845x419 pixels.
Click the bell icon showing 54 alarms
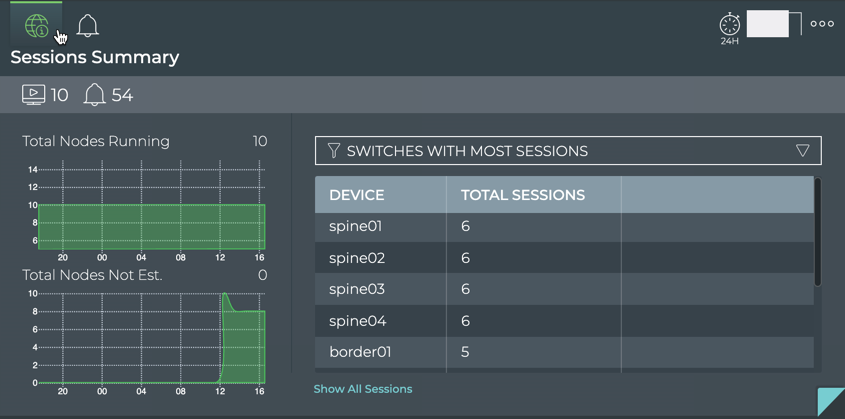click(x=94, y=95)
